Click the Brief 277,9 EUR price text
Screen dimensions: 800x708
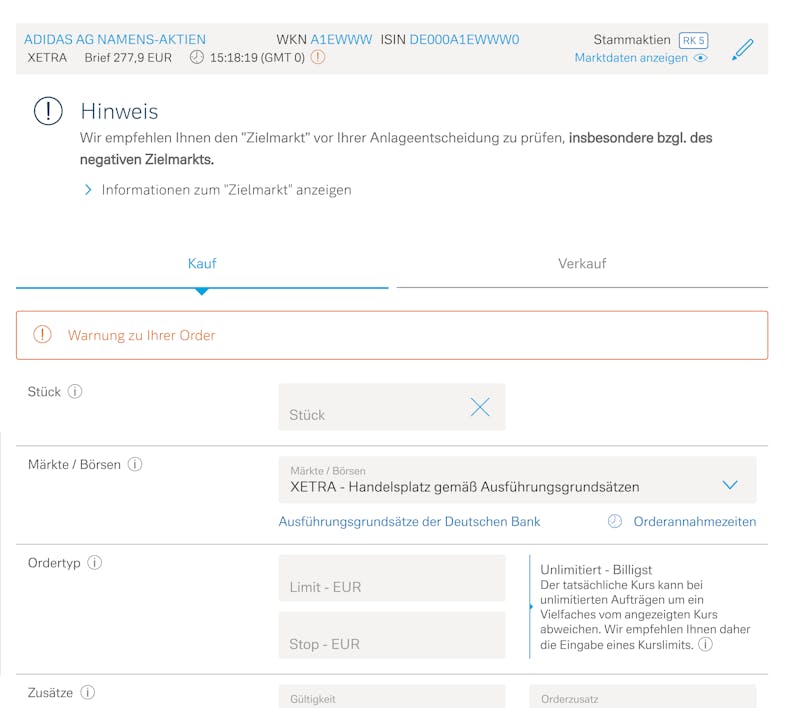pos(128,58)
